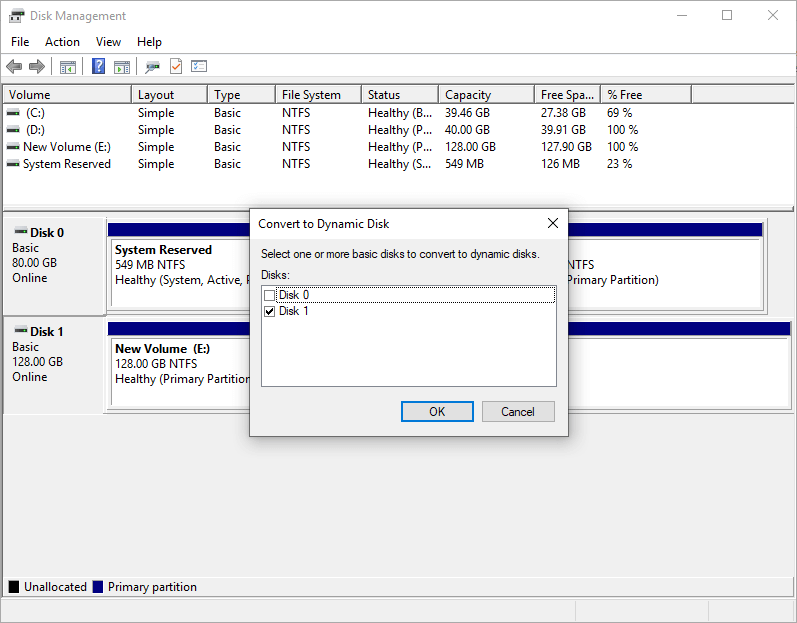Open the View menu
Viewport: 797px width, 623px height.
(x=108, y=42)
